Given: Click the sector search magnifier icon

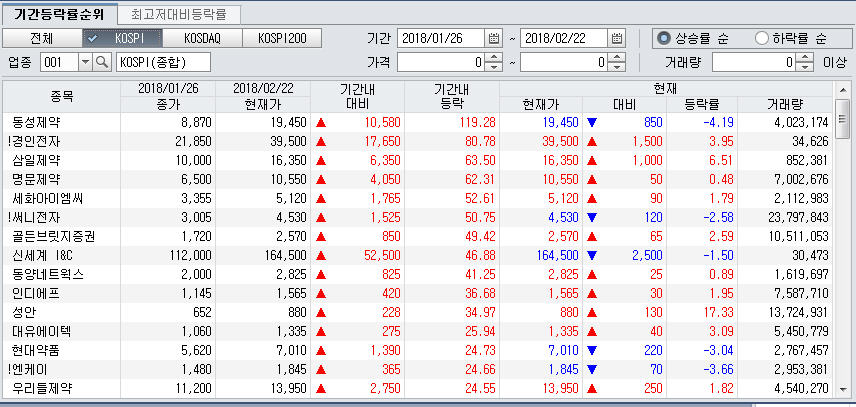Looking at the screenshot, I should (x=102, y=62).
